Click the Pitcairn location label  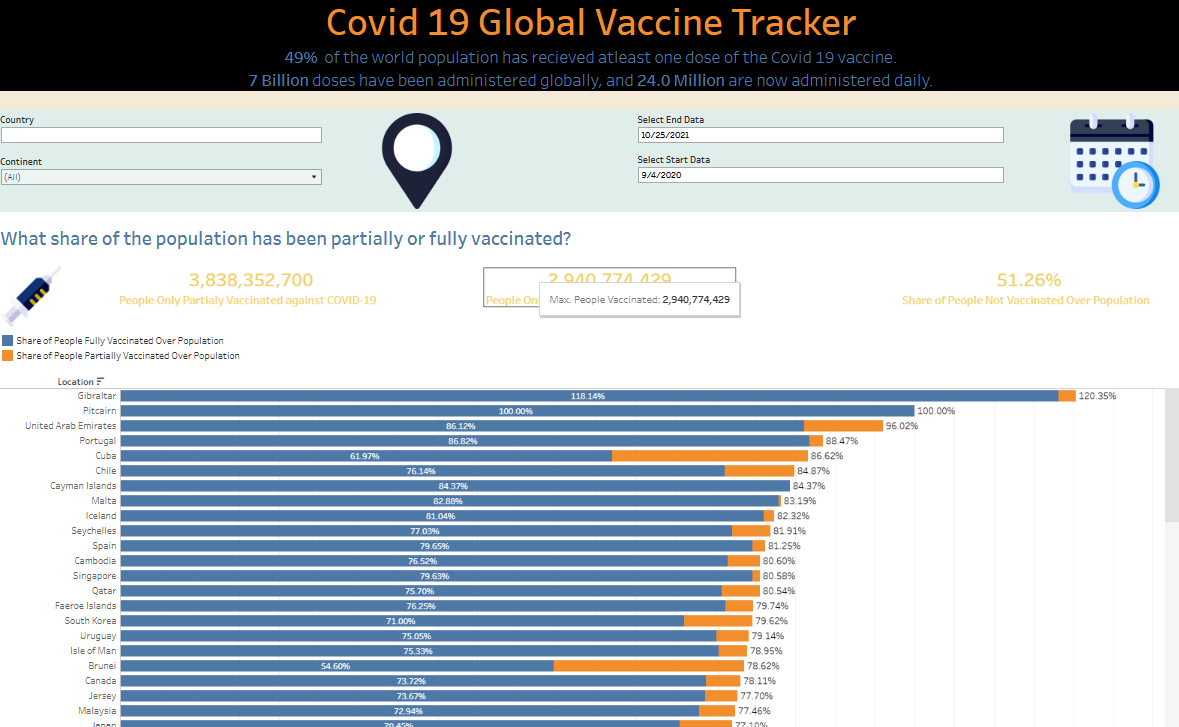click(99, 411)
